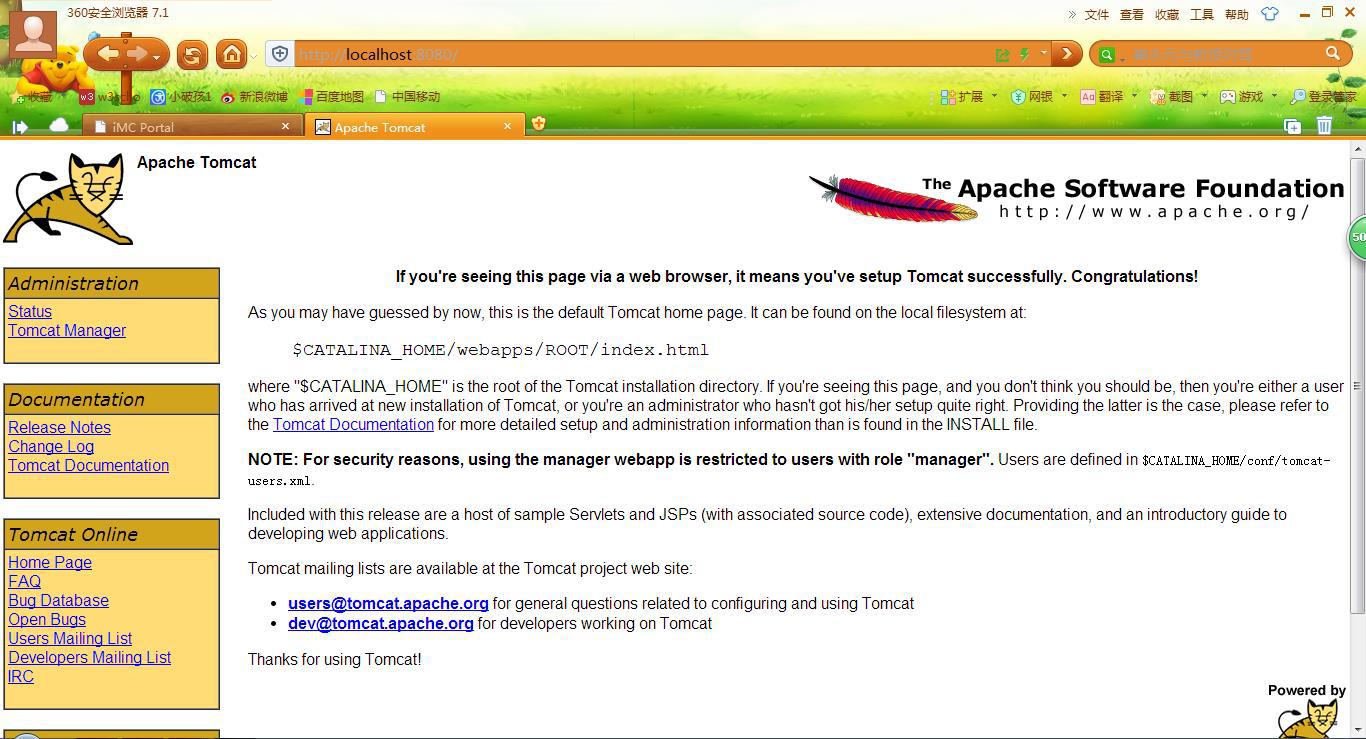Click the Tomcat cat logo image
The width and height of the screenshot is (1366, 739).
[68, 198]
